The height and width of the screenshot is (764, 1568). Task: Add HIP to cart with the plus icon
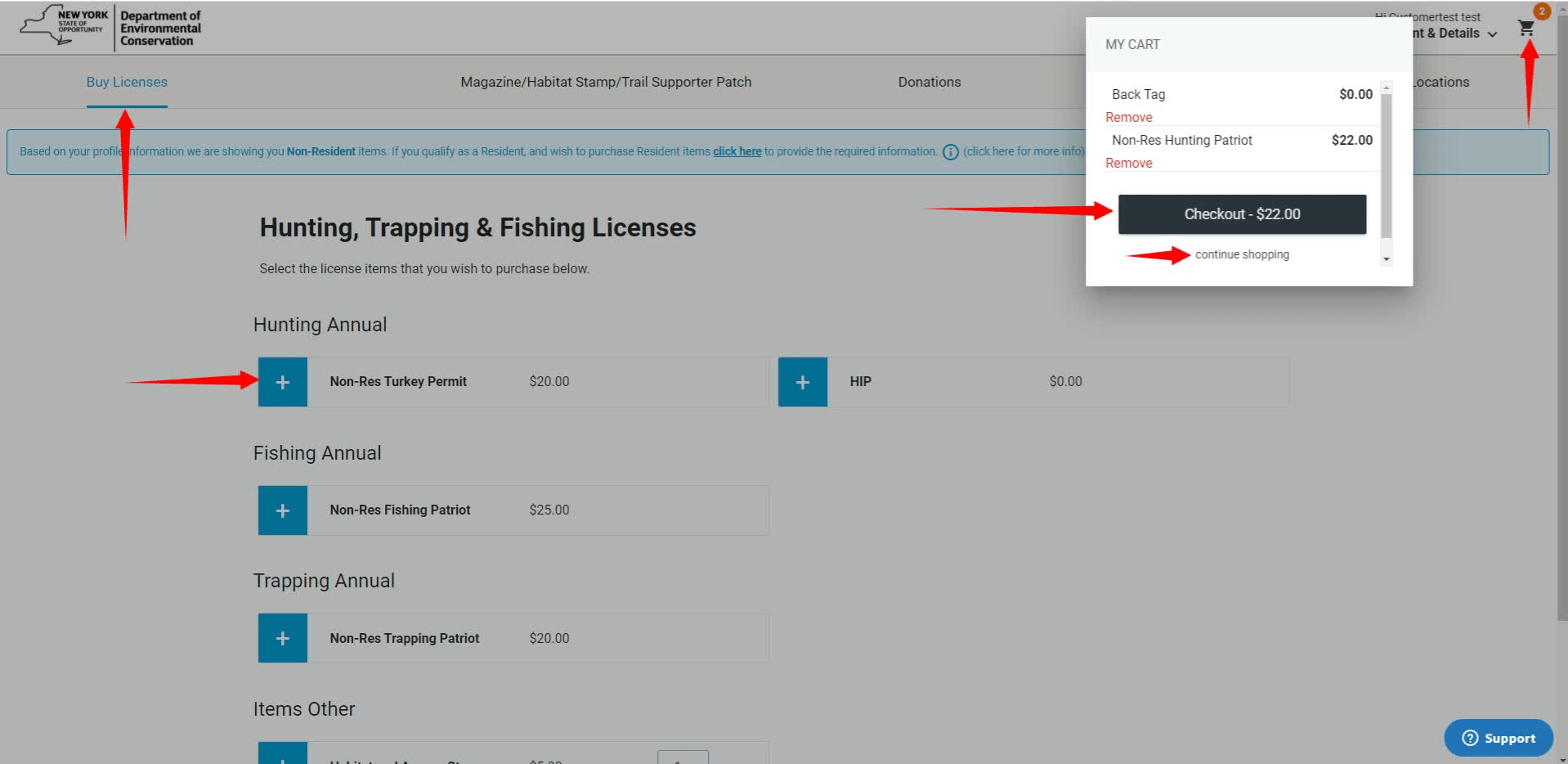tap(802, 381)
